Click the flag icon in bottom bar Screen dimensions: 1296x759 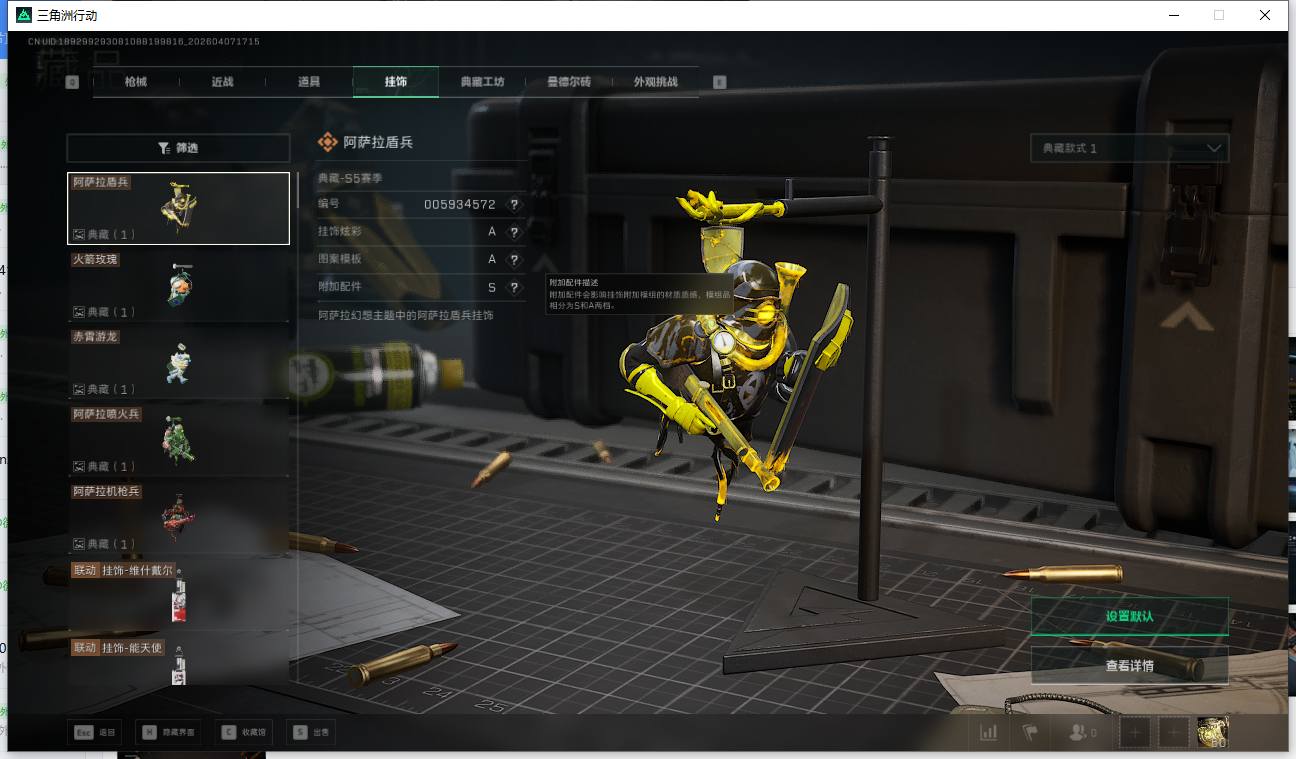point(1030,732)
